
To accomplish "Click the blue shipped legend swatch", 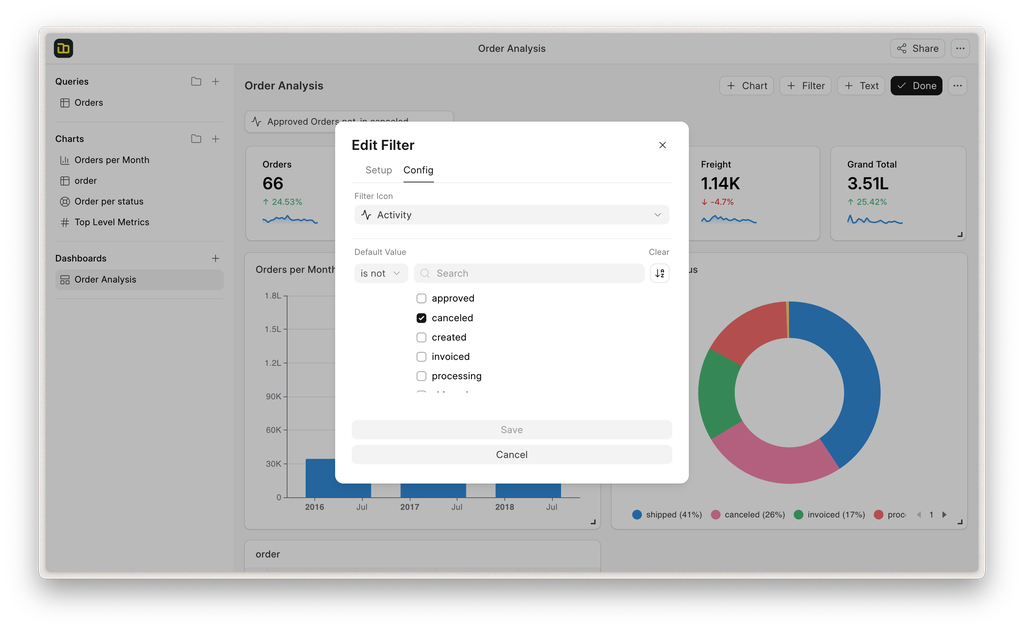I will (x=637, y=515).
